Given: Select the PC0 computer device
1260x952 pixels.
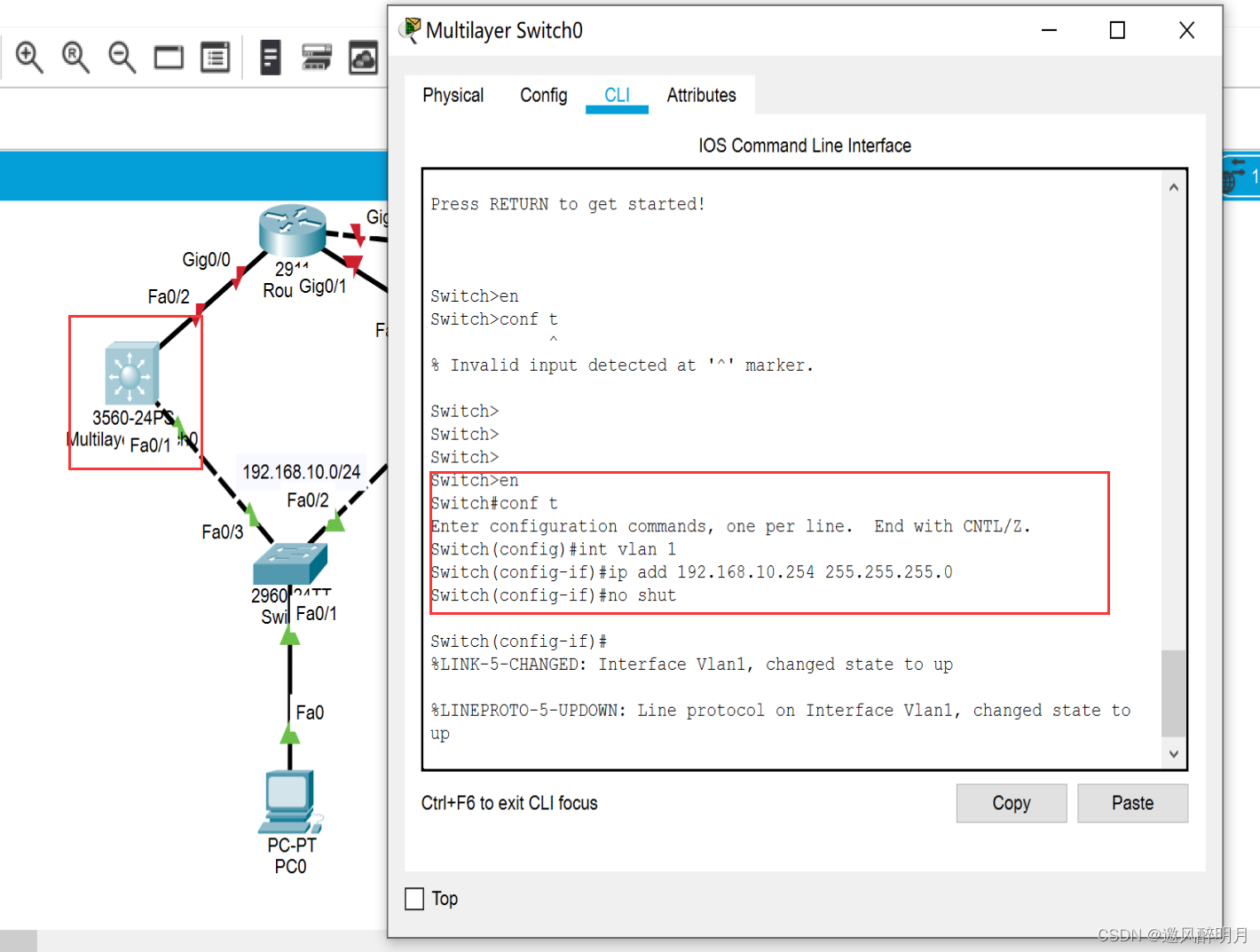Looking at the screenshot, I should (289, 799).
